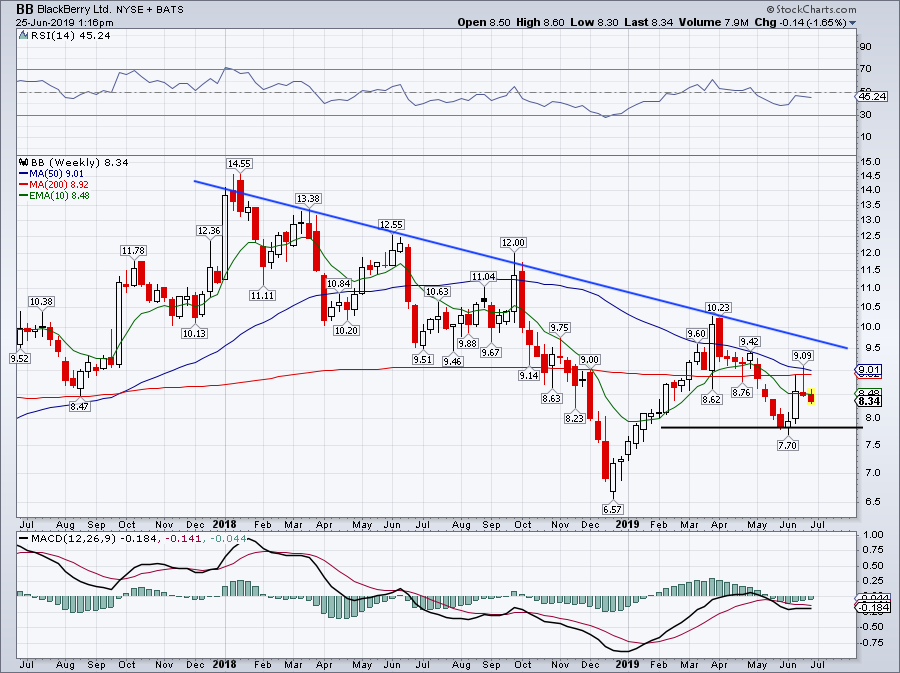Click the Low 8.30 value
The image size is (900, 673).
[x=595, y=22]
